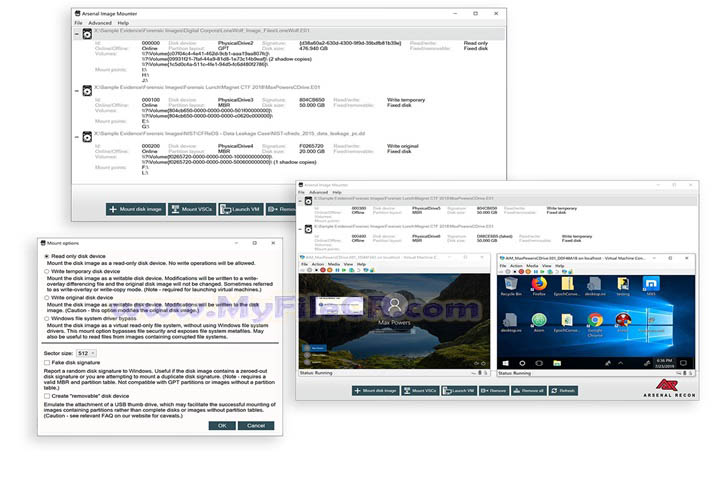
Task: Click the LoneWolf.E01 disk icon in top window
Action: [x=87, y=34]
